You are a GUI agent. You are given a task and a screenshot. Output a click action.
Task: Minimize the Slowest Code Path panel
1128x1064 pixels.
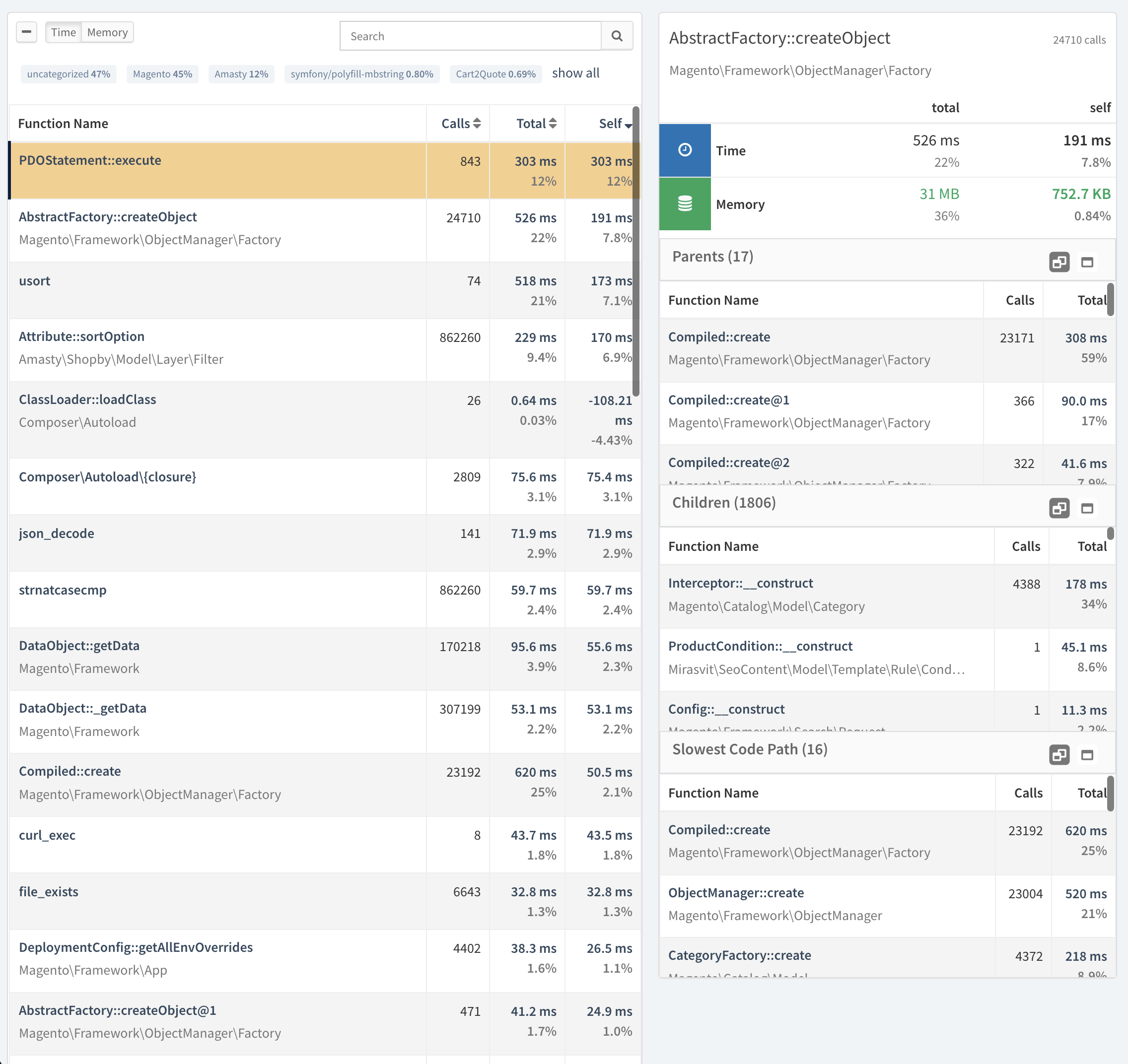pos(1087,755)
